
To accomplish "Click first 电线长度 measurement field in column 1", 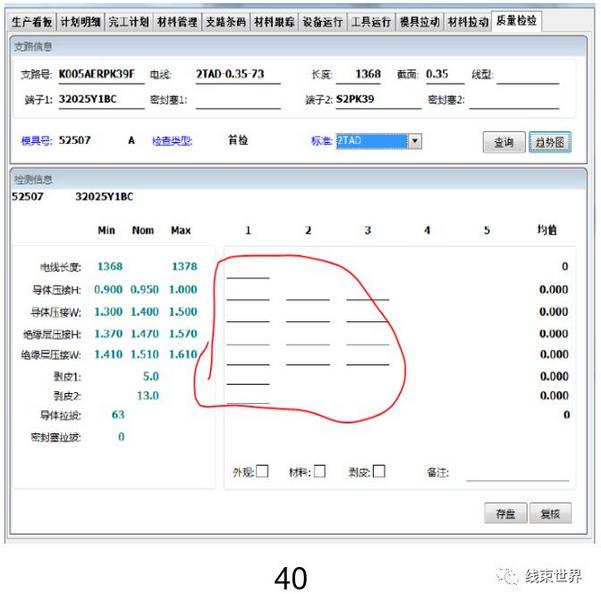I will (248, 268).
